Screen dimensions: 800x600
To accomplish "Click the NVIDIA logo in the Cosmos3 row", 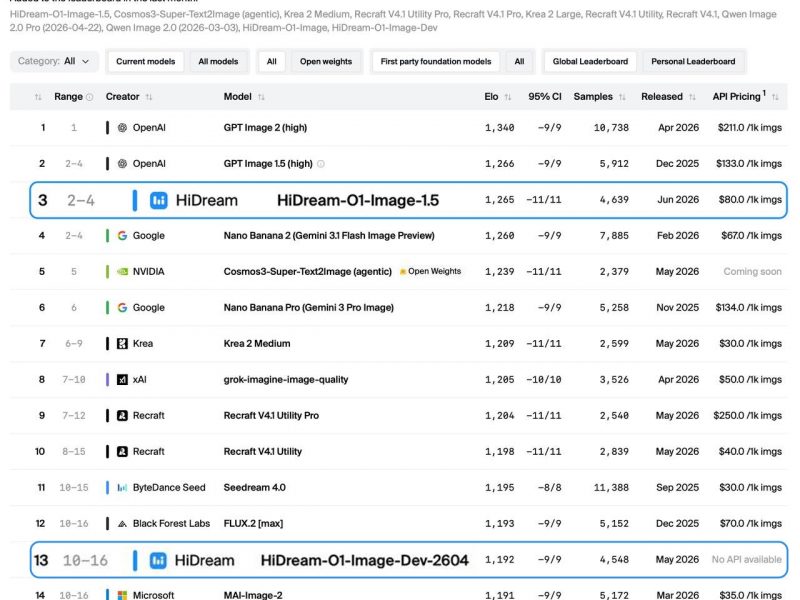I will point(122,271).
